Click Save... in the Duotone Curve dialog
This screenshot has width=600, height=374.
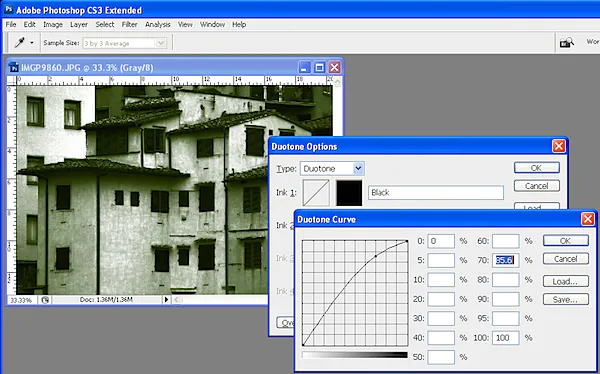566,299
